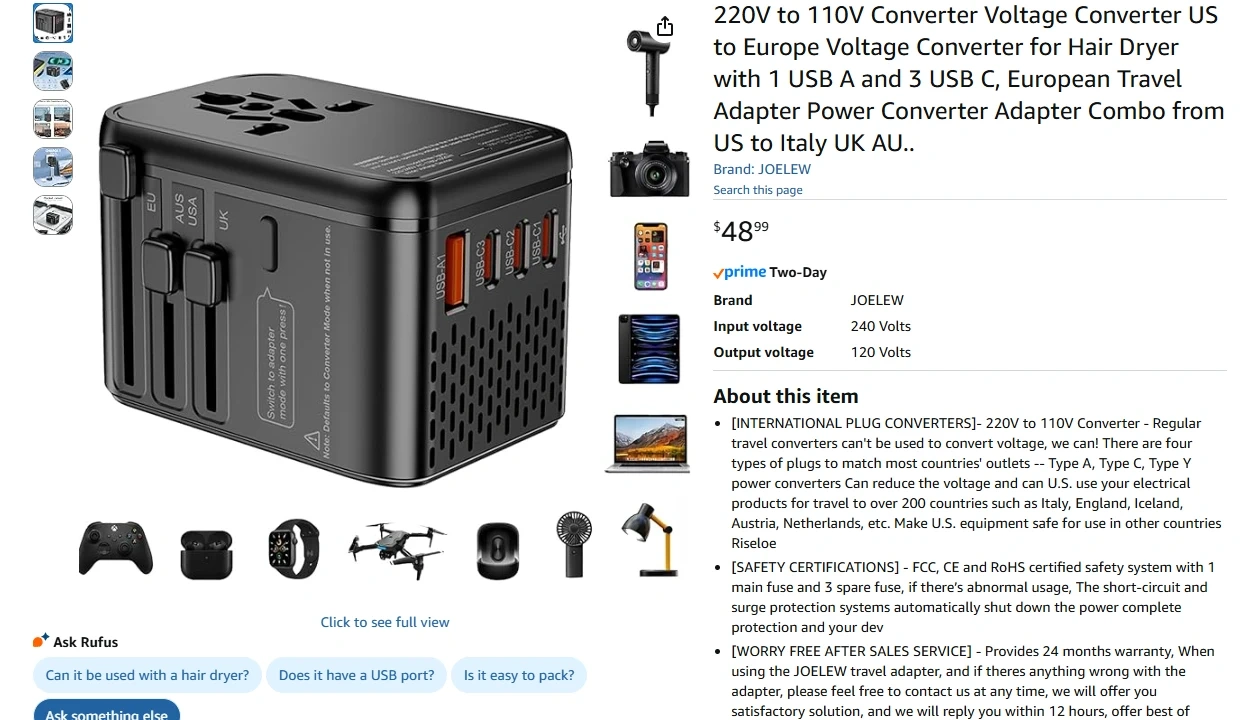
Task: Click the Ask something else button
Action: [107, 711]
